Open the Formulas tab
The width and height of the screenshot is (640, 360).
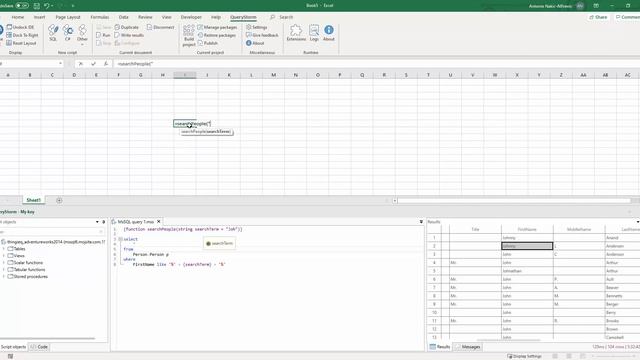pyautogui.click(x=100, y=17)
